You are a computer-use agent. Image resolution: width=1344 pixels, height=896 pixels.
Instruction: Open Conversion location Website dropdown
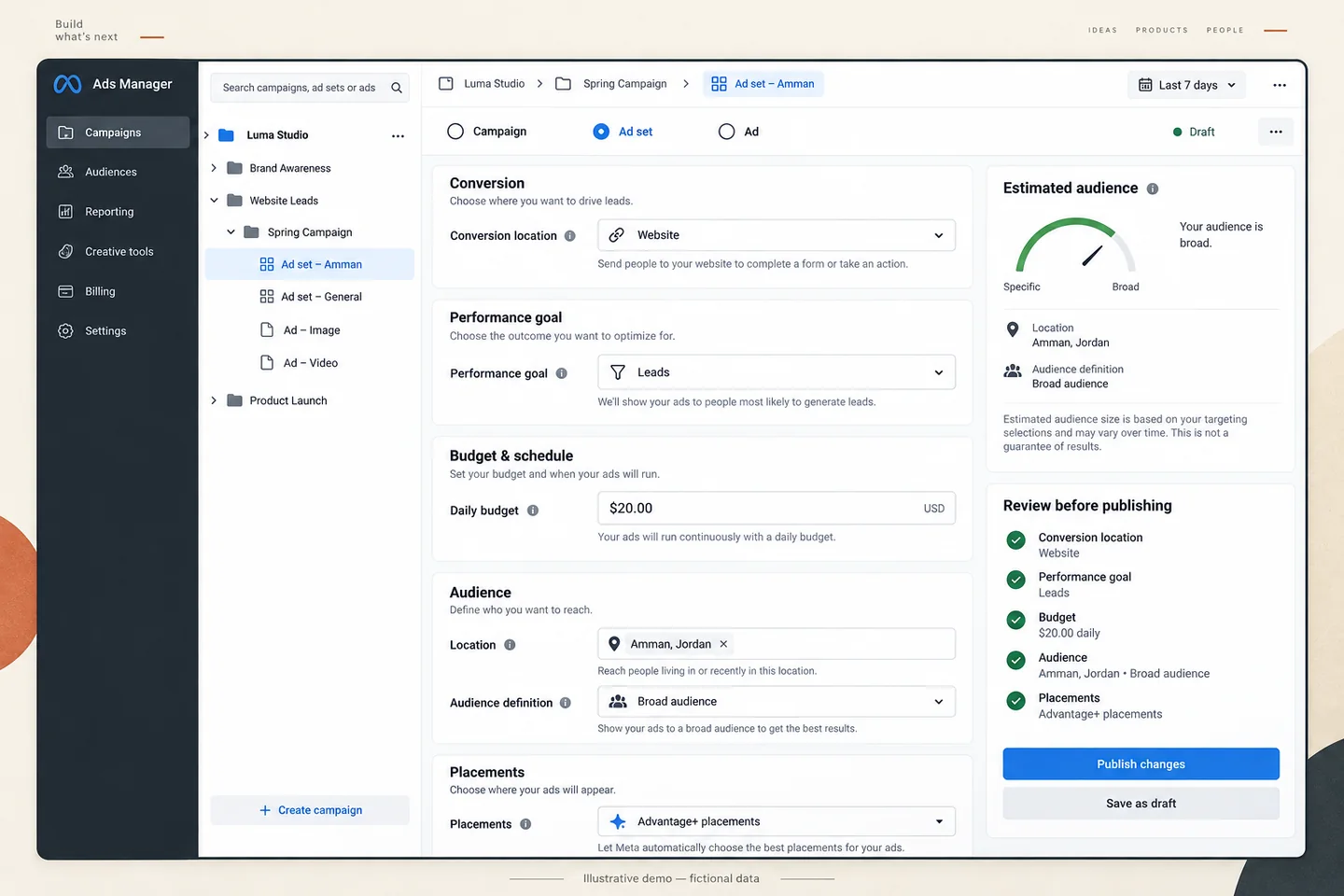777,235
